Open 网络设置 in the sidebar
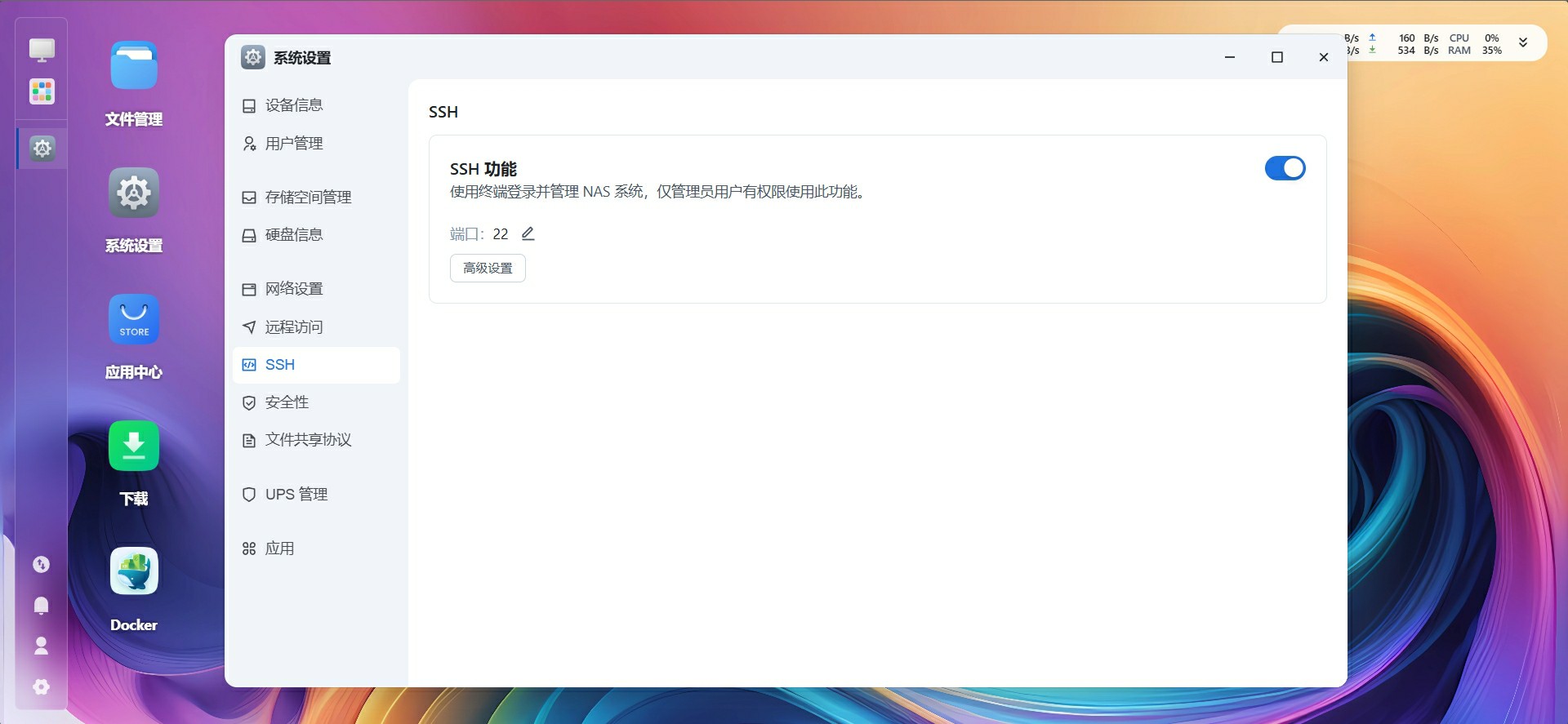The height and width of the screenshot is (724, 1568). [x=293, y=289]
